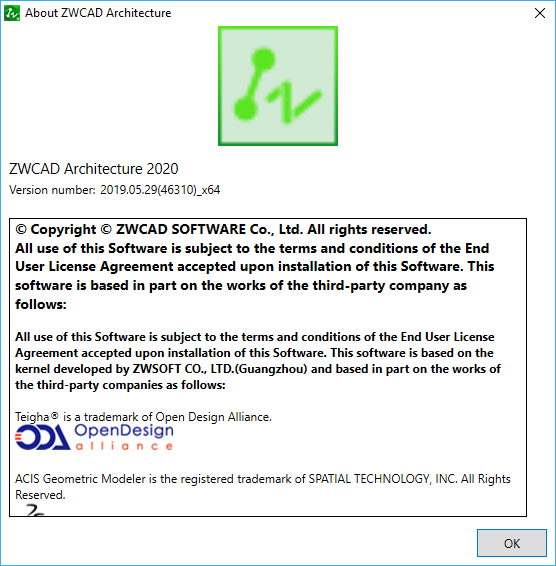556x566 pixels.
Task: Click the red 'alliance' logo text
Action: (124, 446)
